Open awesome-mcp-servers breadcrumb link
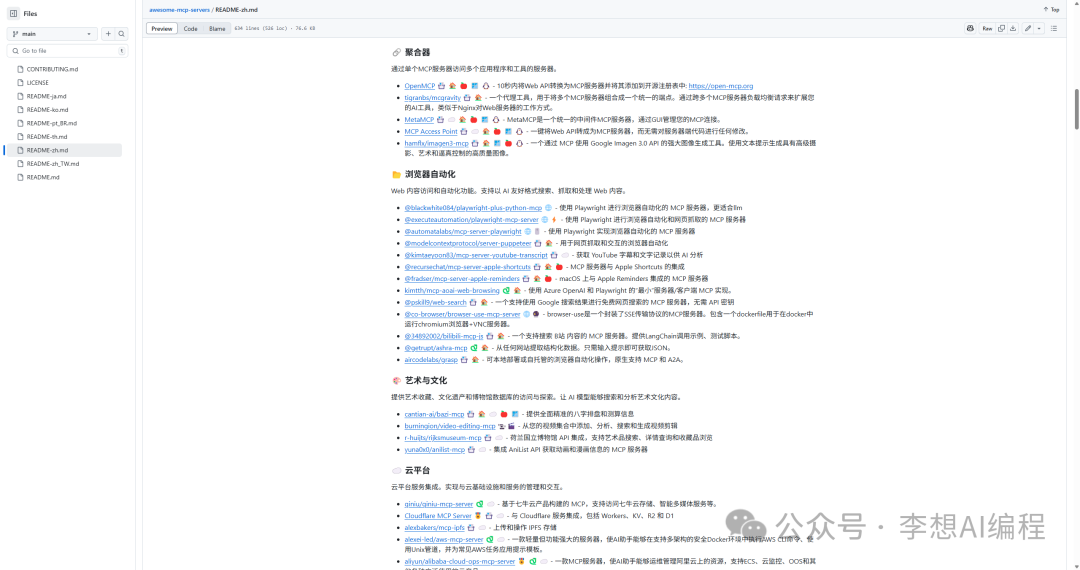This screenshot has width=1080, height=570. coord(179,10)
